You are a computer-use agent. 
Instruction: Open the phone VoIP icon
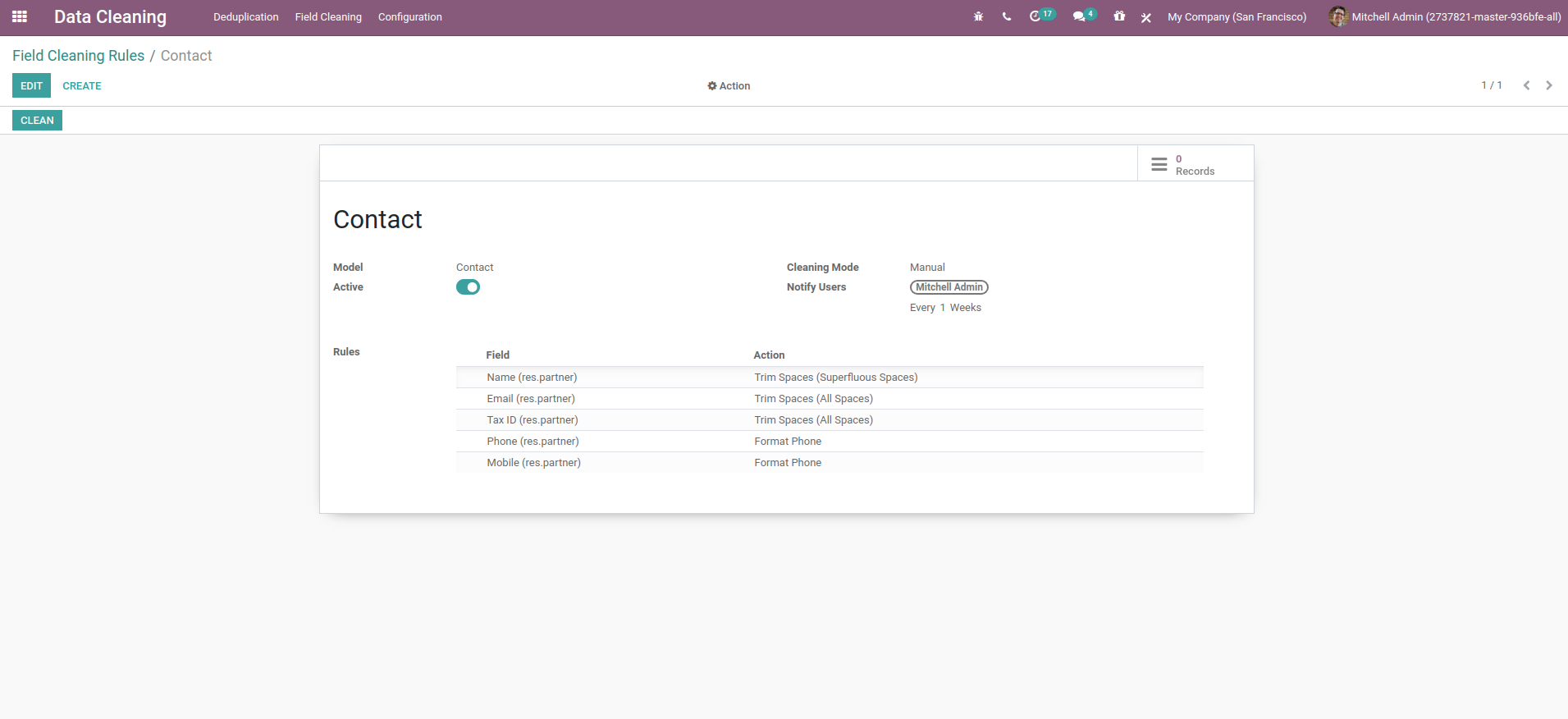point(1007,16)
